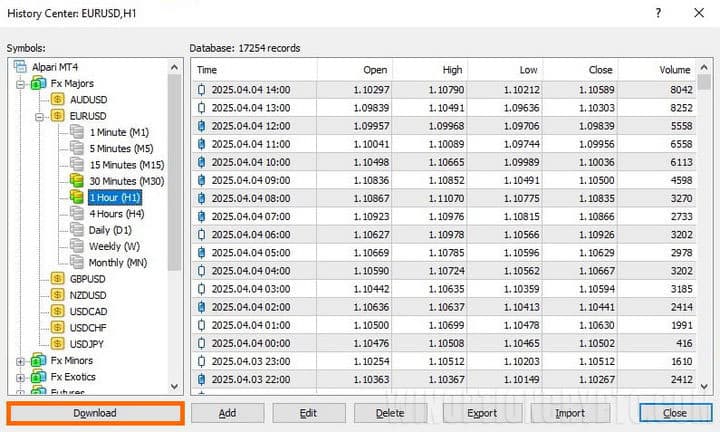Collapse the EURUSD symbol node
Image resolution: width=720 pixels, height=432 pixels.
(x=41, y=116)
